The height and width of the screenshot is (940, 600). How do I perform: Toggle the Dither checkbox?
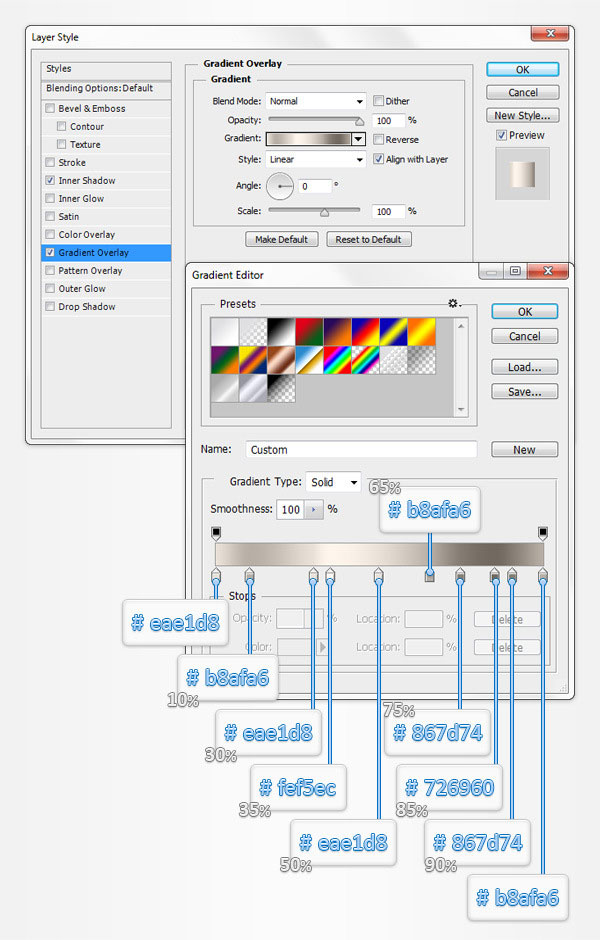(378, 101)
